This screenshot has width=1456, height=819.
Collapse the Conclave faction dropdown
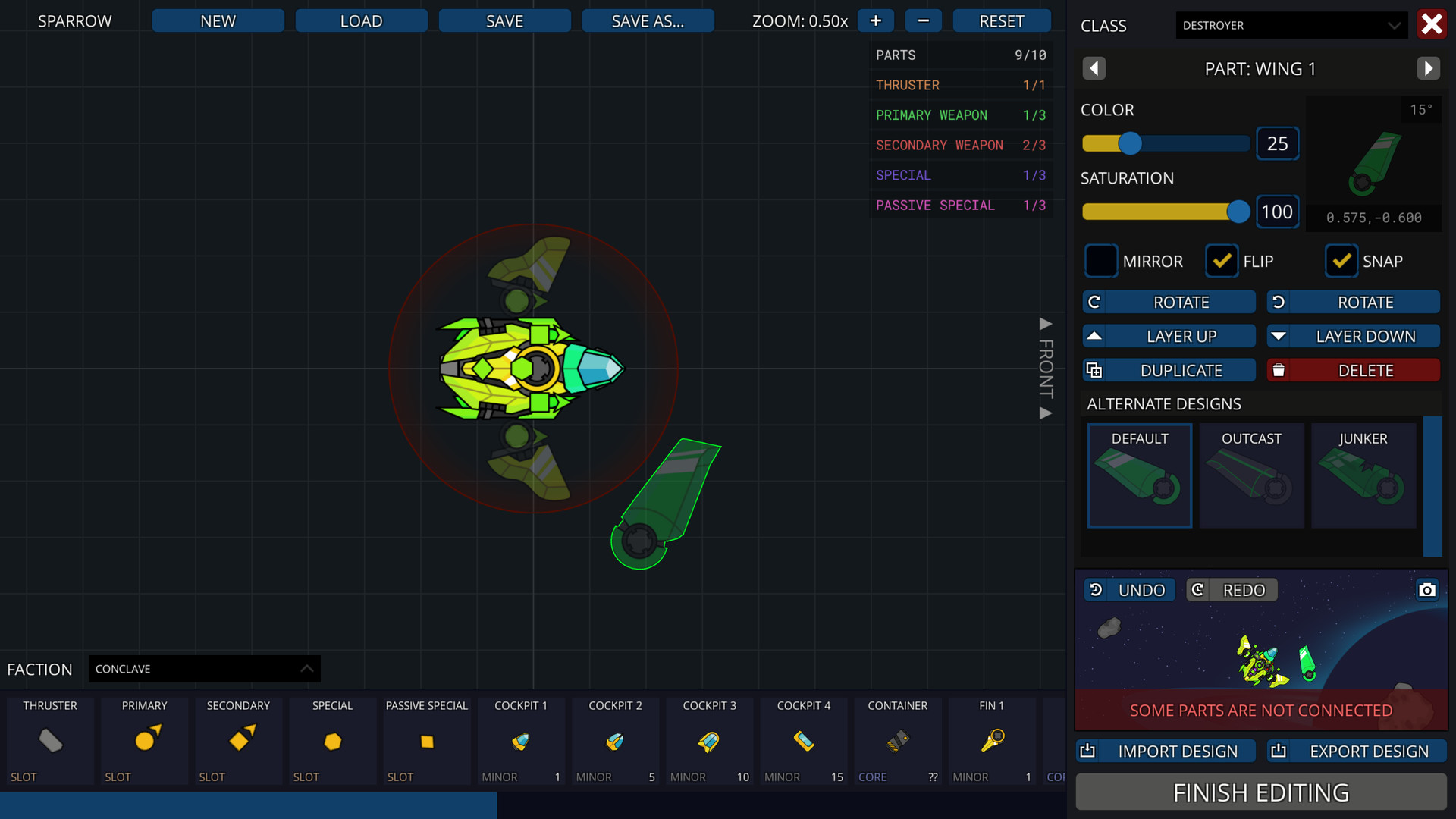(x=203, y=669)
